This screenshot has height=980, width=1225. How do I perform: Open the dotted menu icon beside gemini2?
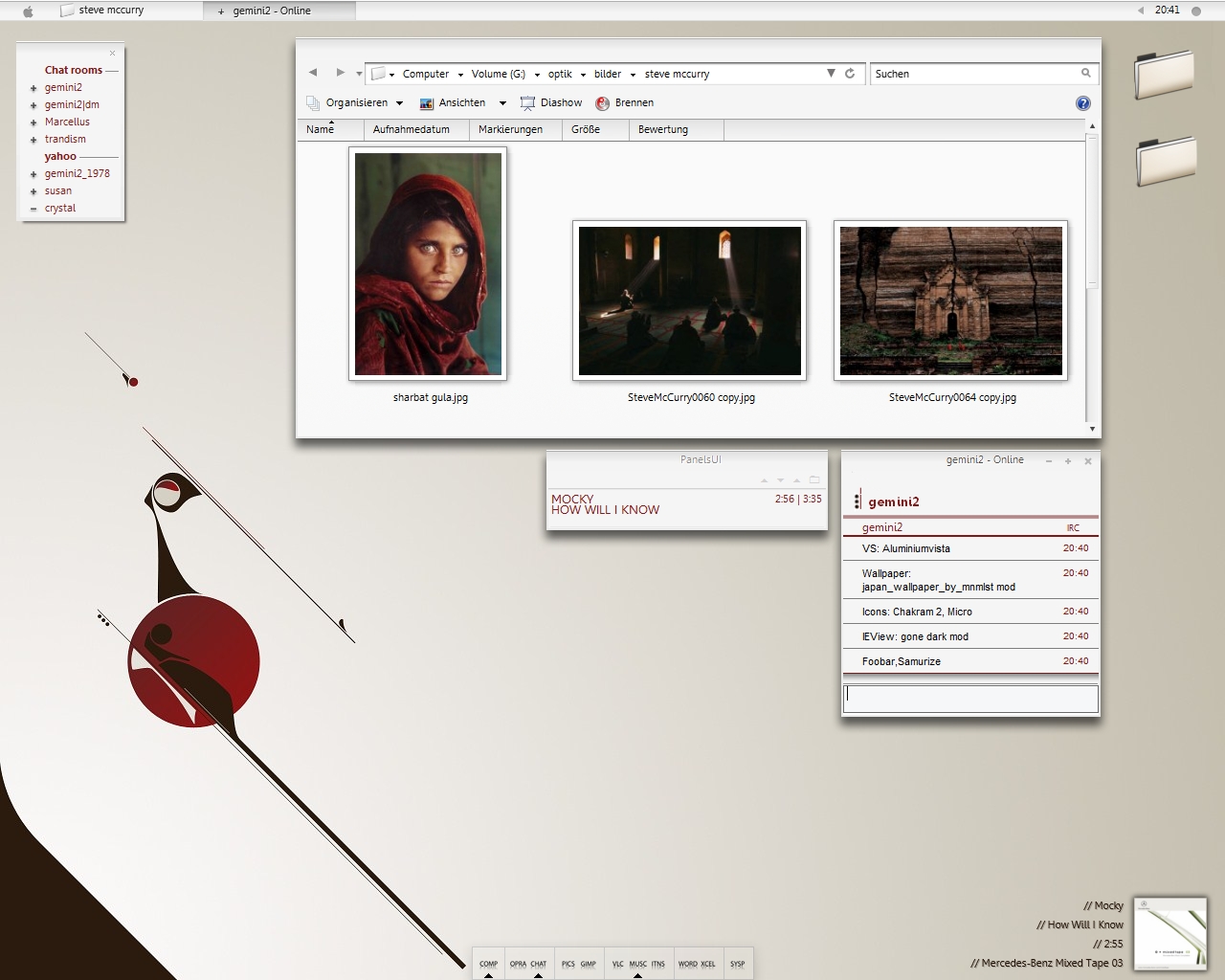[857, 501]
